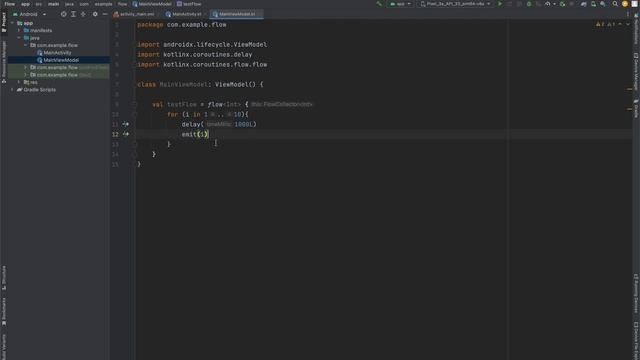
Task: Switch to activity_main.xml tab
Action: (x=136, y=14)
